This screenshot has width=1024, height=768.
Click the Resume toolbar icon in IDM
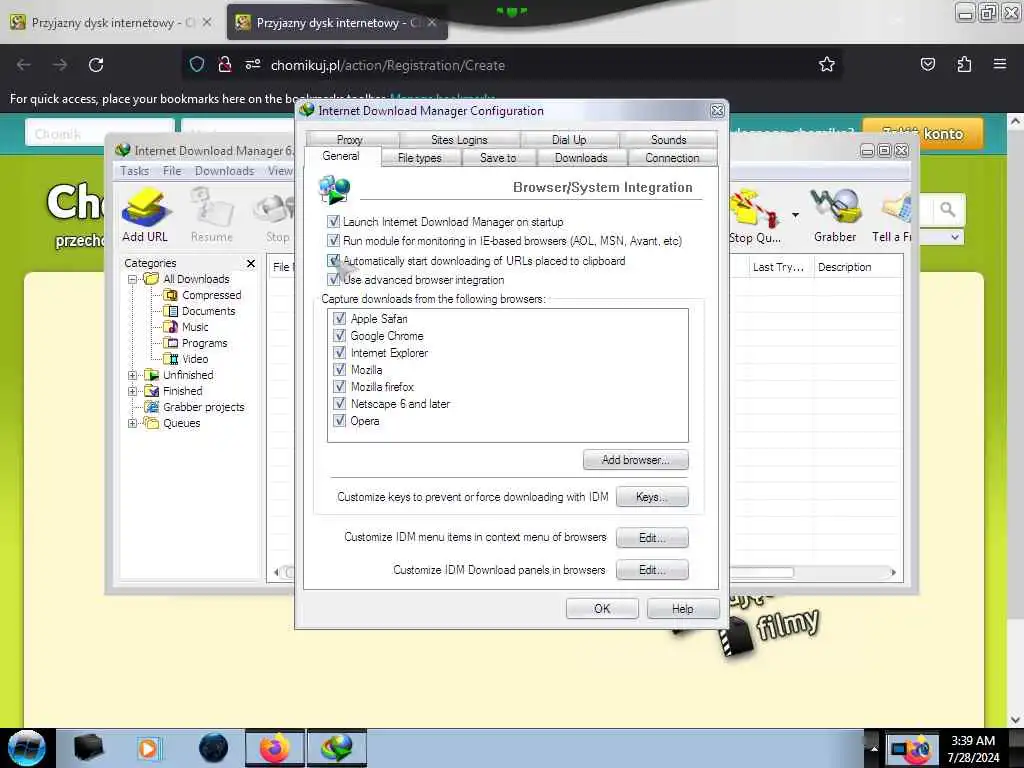pyautogui.click(x=212, y=216)
